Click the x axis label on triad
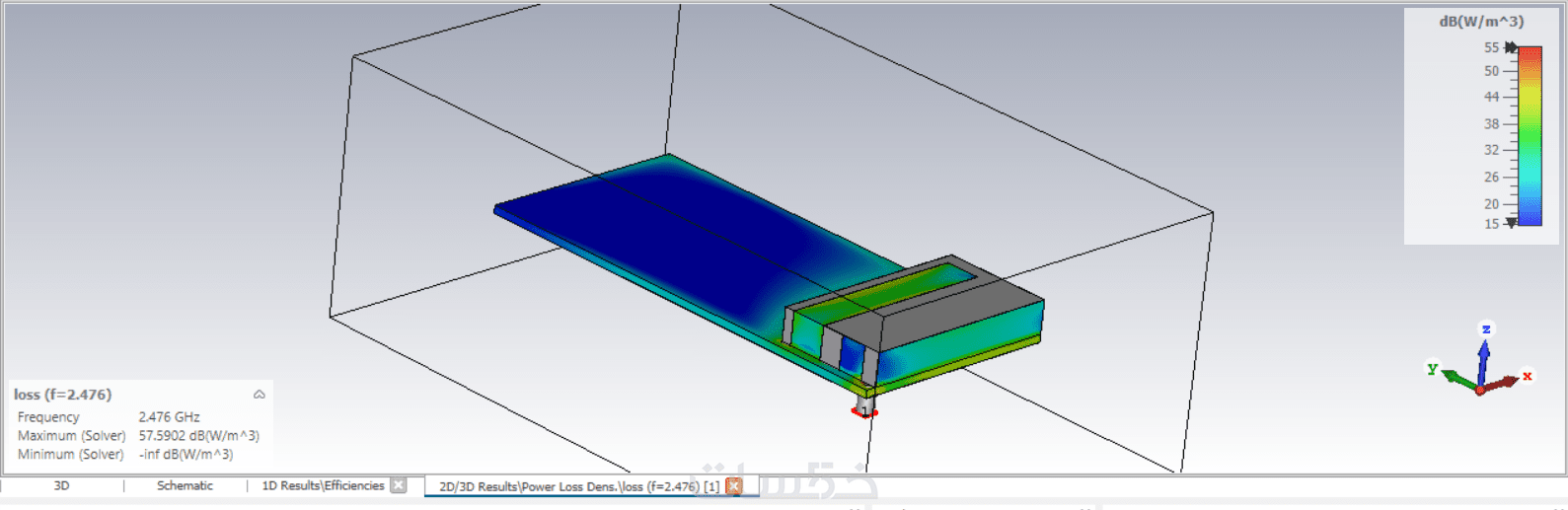This screenshot has width=1568, height=510. [1527, 376]
